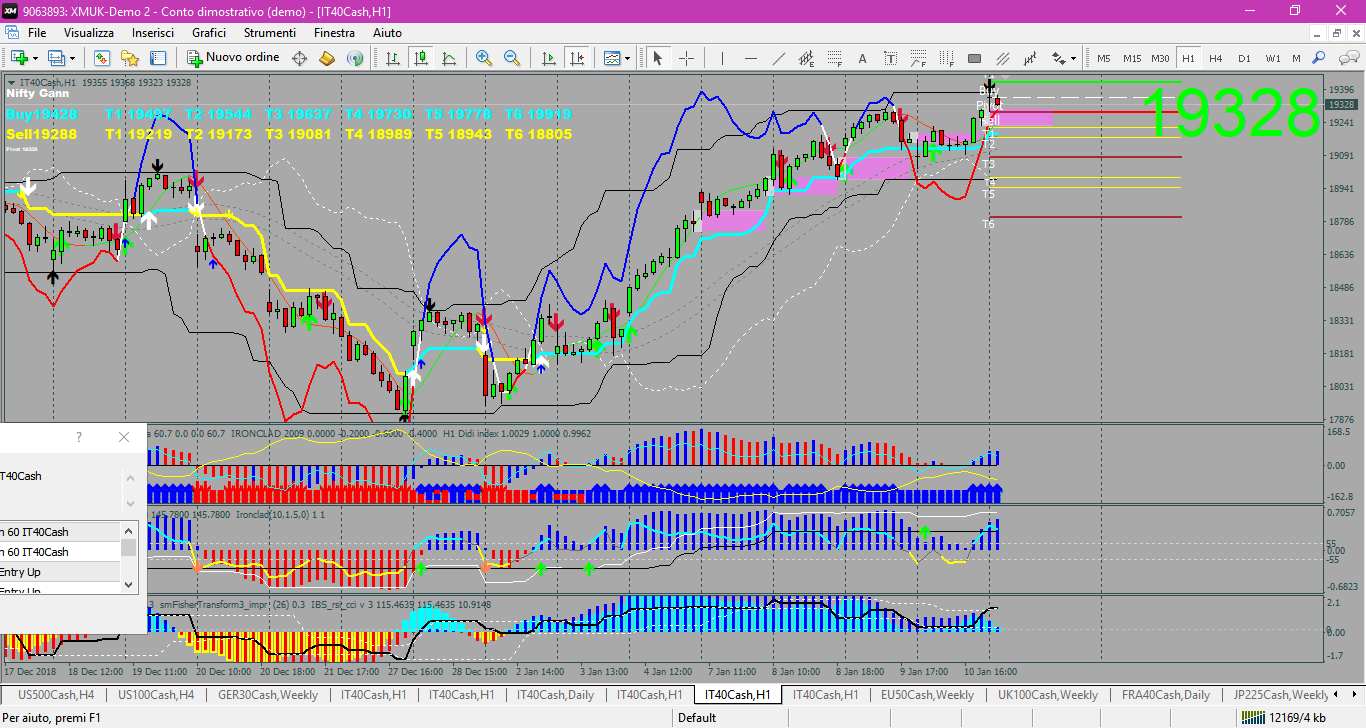Toggle the Navigator folder-star icon
The width and height of the screenshot is (1366, 728).
coord(130,58)
